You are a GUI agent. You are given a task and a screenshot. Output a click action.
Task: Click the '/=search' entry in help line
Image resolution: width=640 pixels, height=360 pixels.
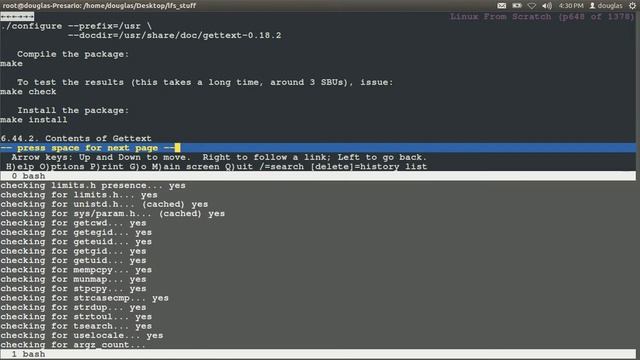coord(281,167)
